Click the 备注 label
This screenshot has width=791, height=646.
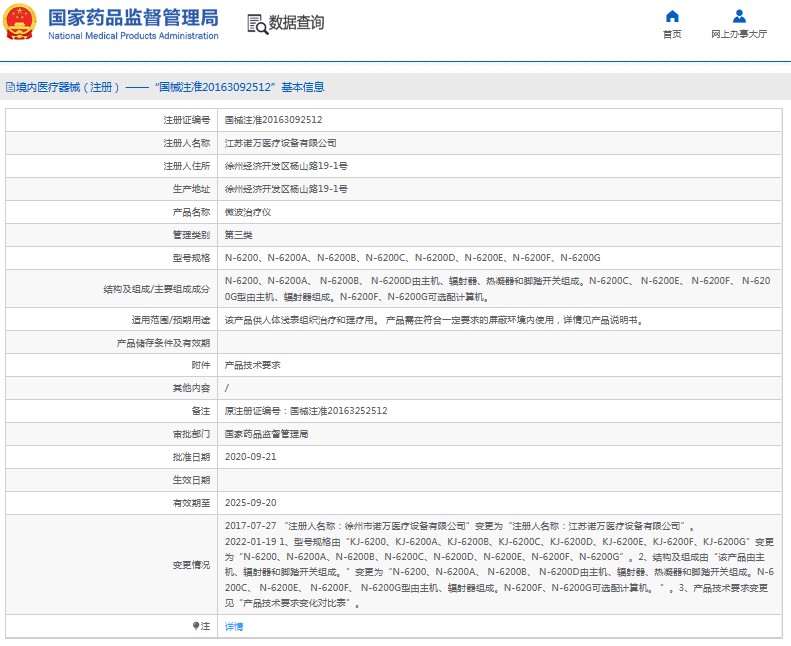201,411
